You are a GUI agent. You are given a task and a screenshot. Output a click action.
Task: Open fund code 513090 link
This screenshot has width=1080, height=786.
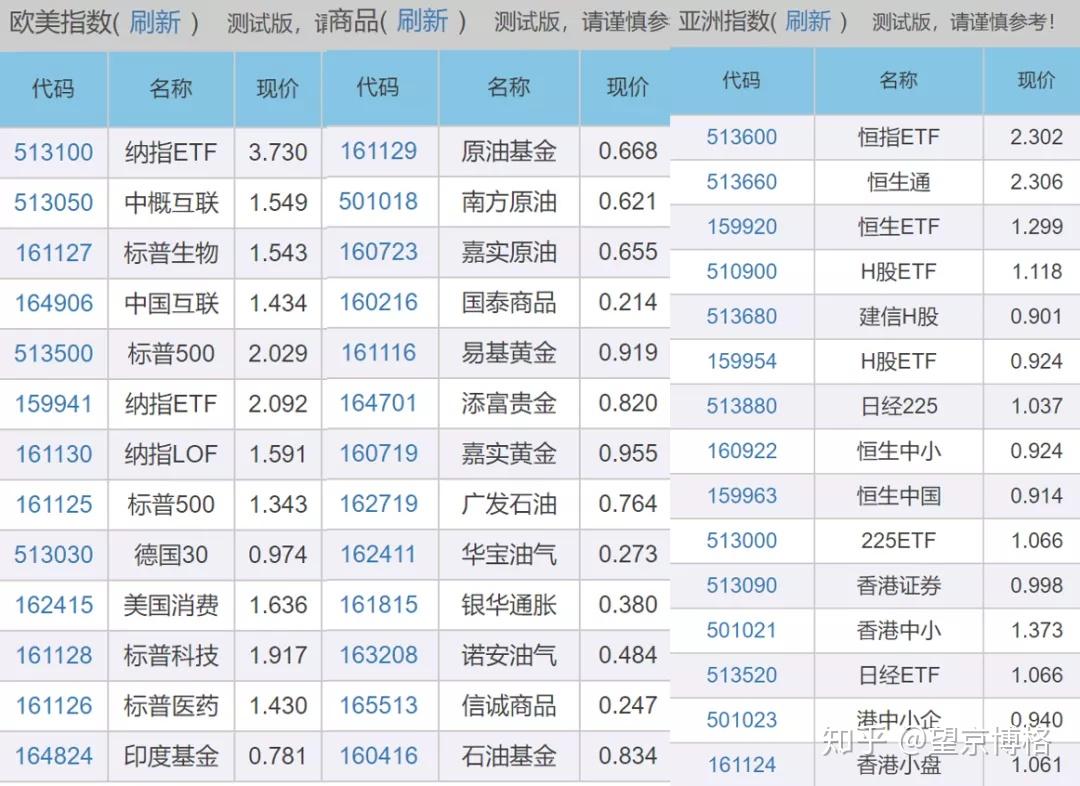pos(742,586)
